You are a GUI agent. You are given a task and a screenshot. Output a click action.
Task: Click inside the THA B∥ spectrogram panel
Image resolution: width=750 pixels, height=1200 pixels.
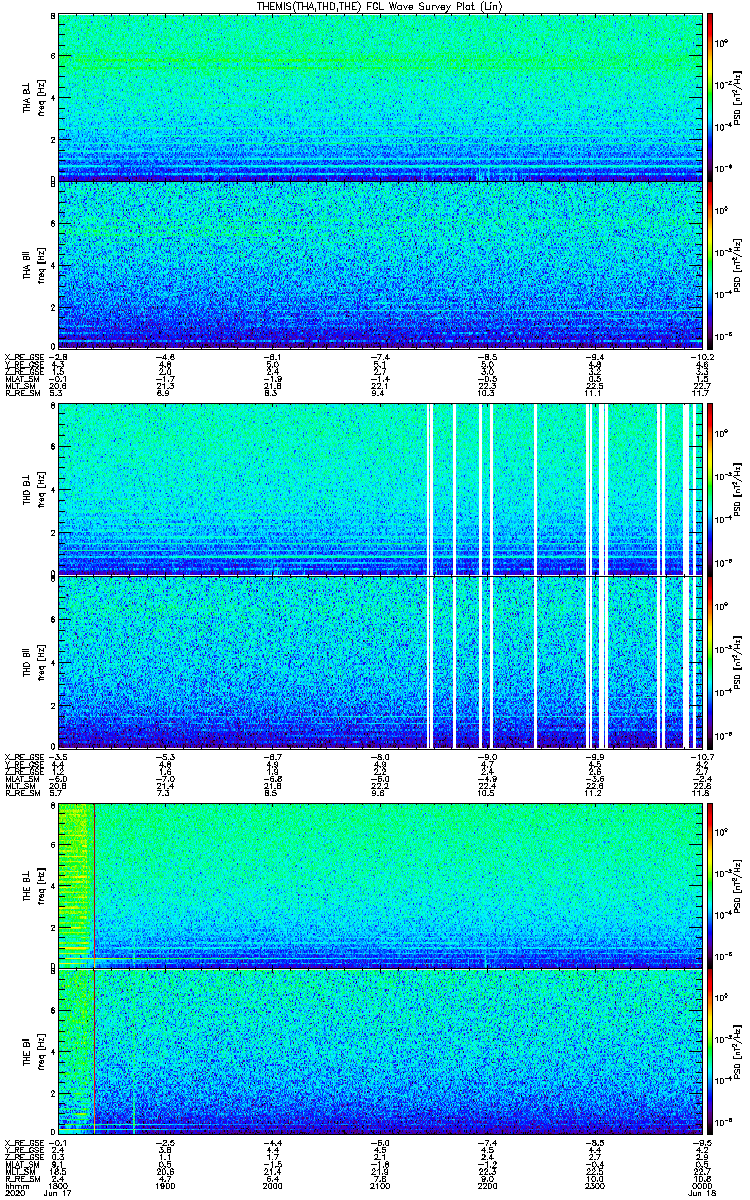tap(381, 265)
